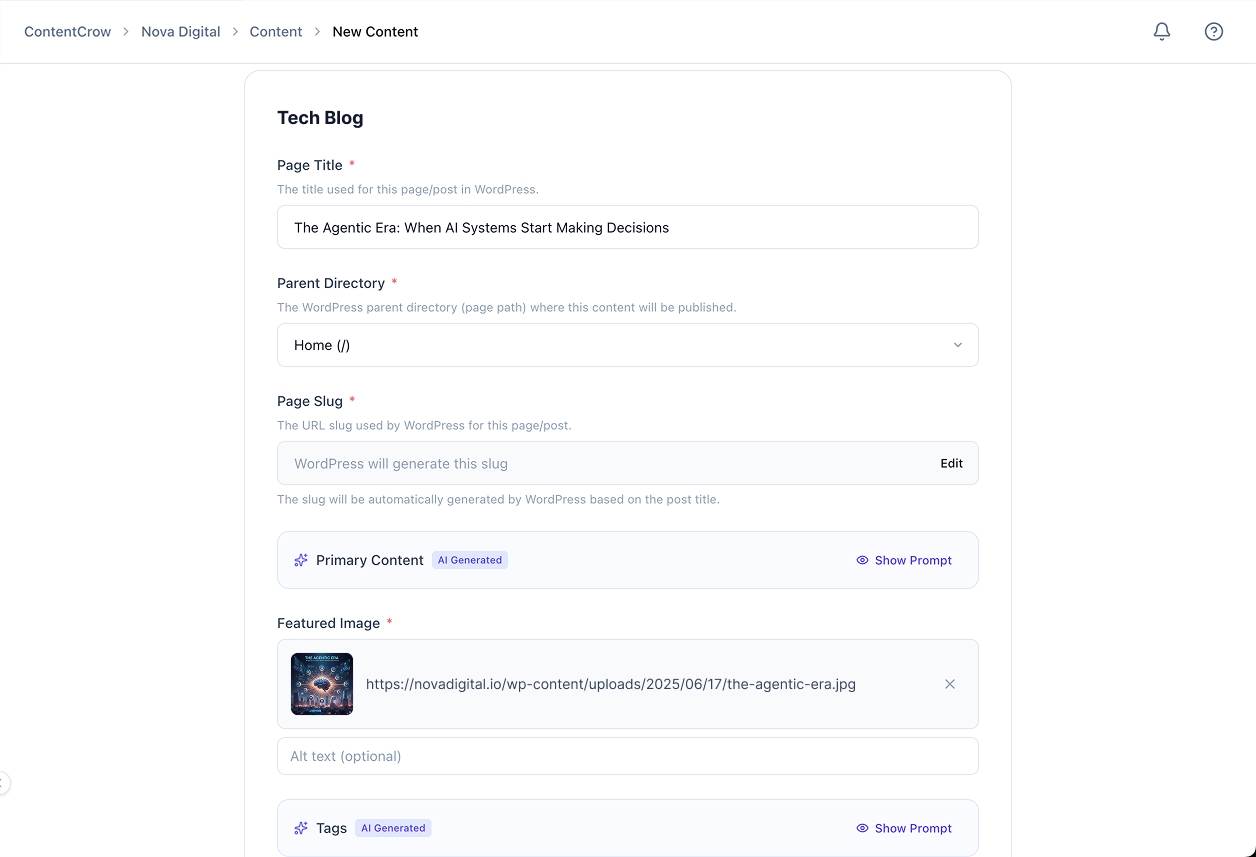This screenshot has height=857, width=1256.
Task: Click the left-edge panel arrow icon
Action: click(4, 783)
